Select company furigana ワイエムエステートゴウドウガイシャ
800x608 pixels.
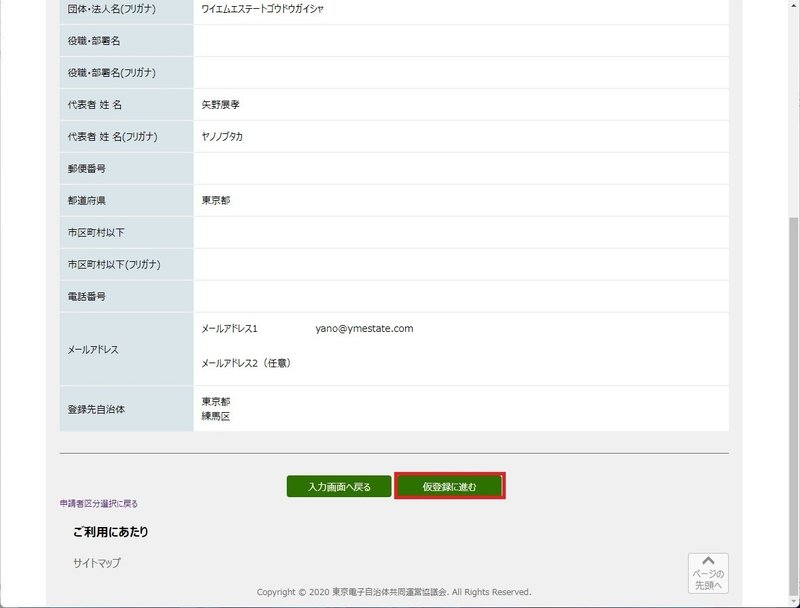tap(262, 9)
